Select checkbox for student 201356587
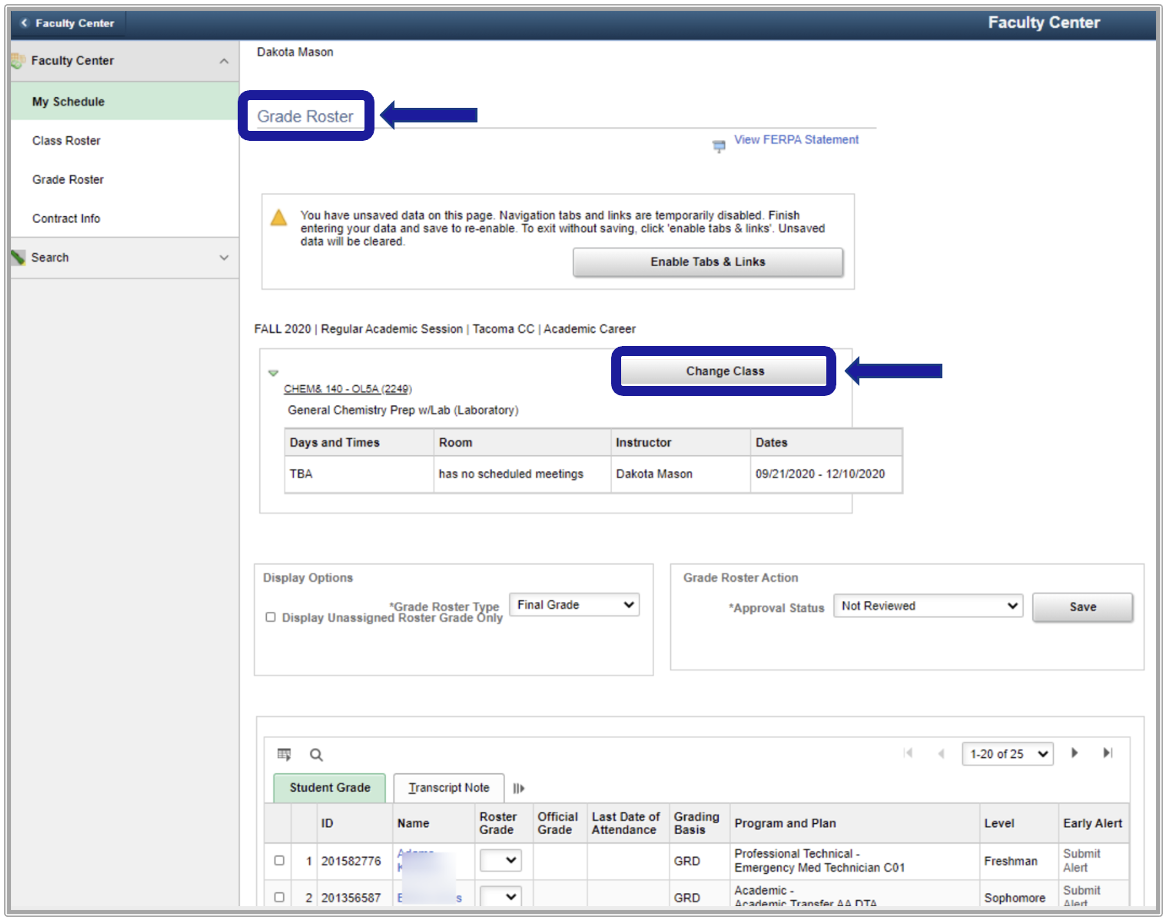 pyautogui.click(x=279, y=897)
